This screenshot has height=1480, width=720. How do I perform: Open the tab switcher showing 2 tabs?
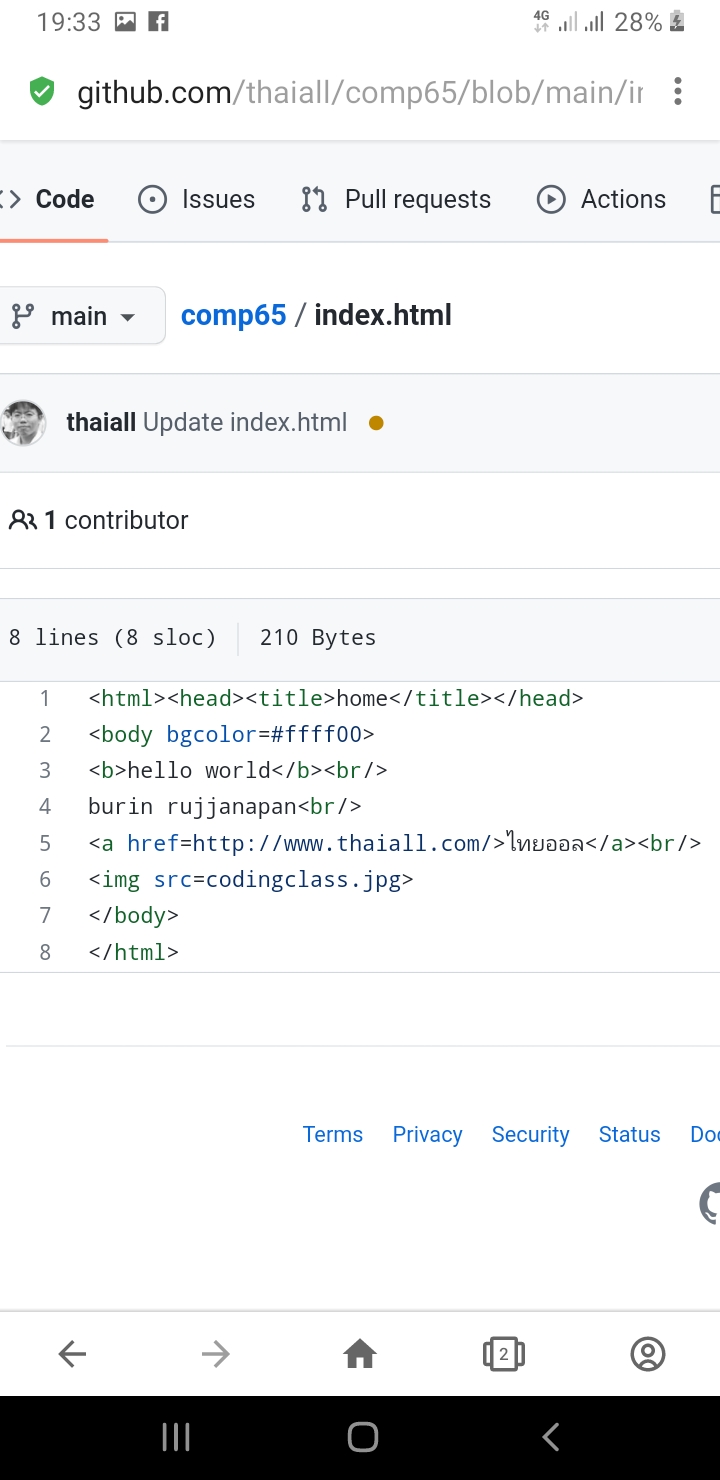504,1354
